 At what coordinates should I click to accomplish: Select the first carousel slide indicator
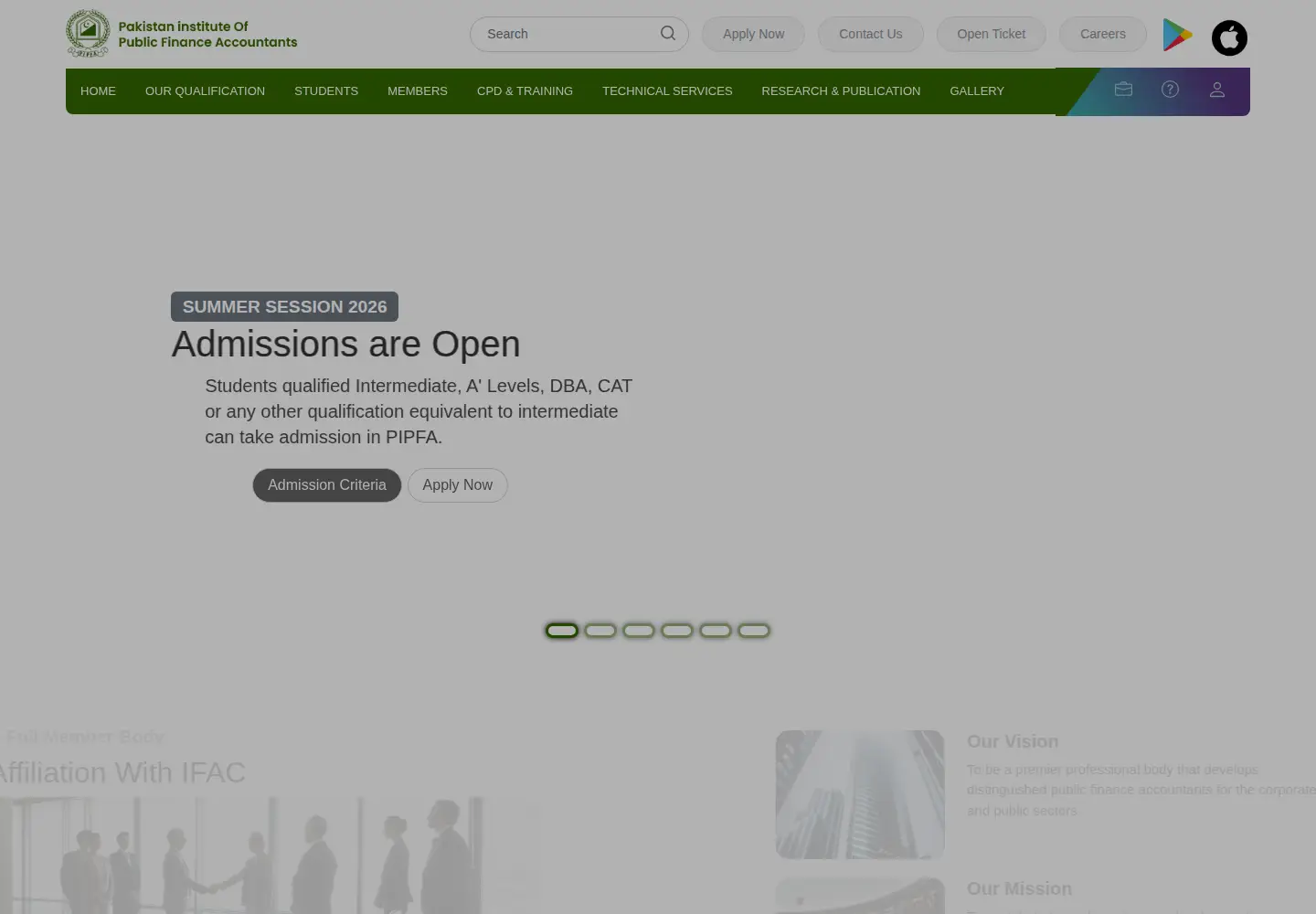tap(562, 631)
